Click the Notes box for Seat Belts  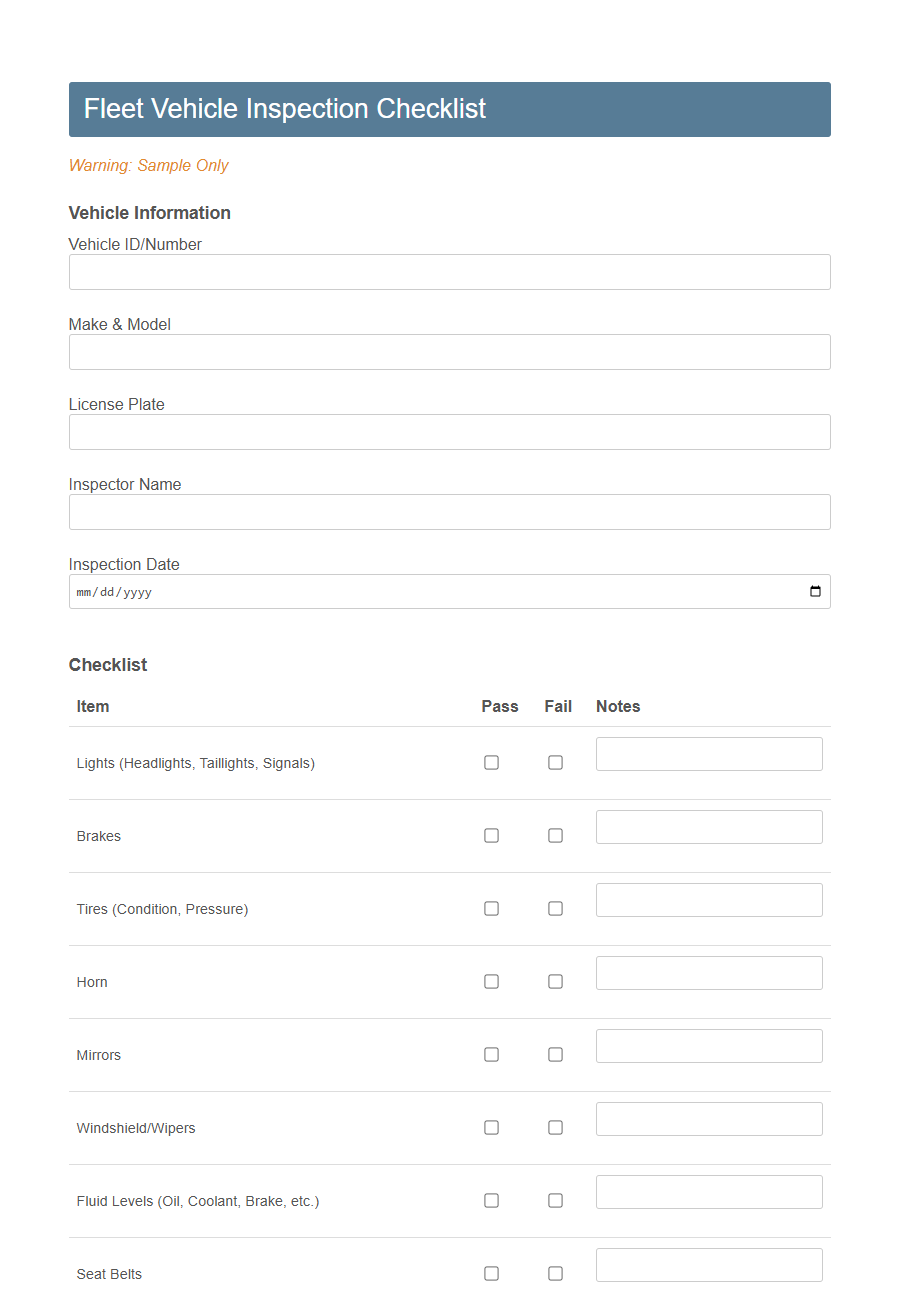[x=709, y=1264]
